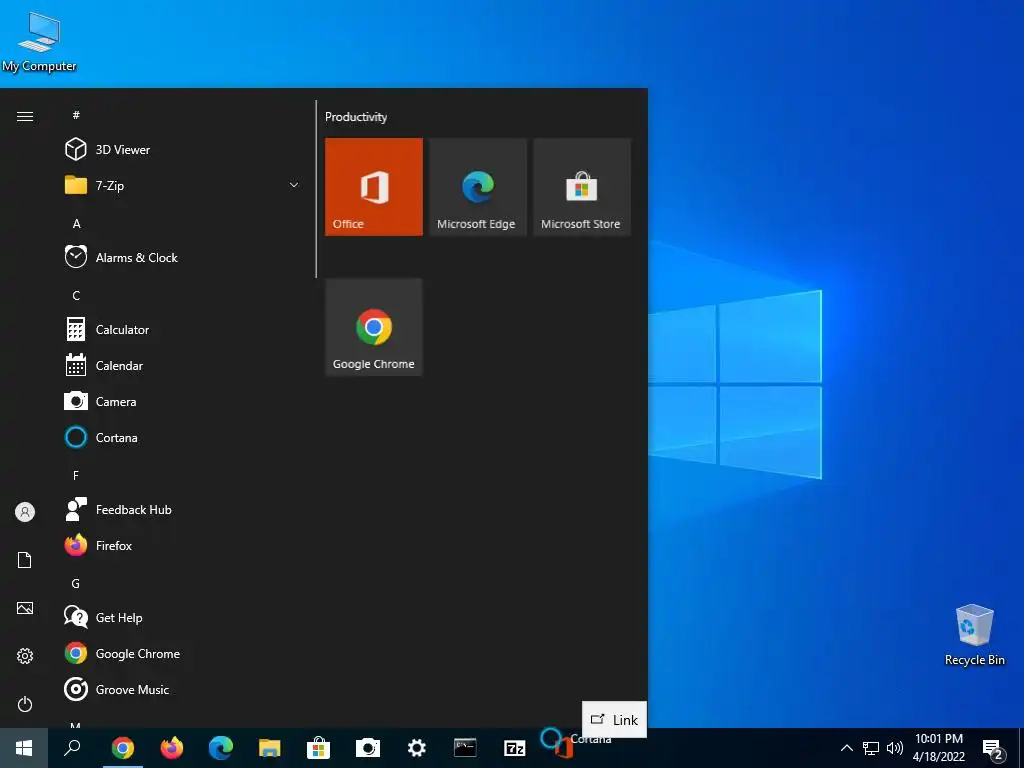Open Settings gear on the taskbar
This screenshot has width=1024, height=768.
coord(417,748)
